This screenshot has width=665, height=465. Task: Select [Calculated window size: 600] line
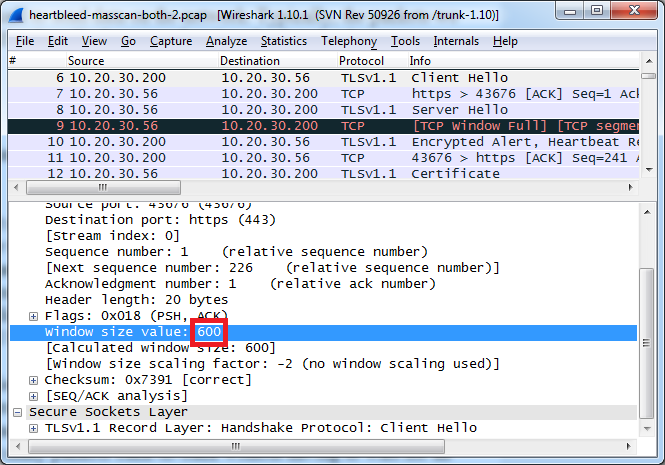pos(161,348)
